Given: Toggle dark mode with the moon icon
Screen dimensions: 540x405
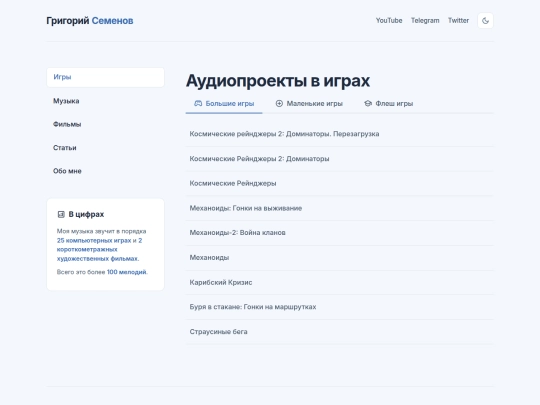Looking at the screenshot, I should pyautogui.click(x=485, y=21).
